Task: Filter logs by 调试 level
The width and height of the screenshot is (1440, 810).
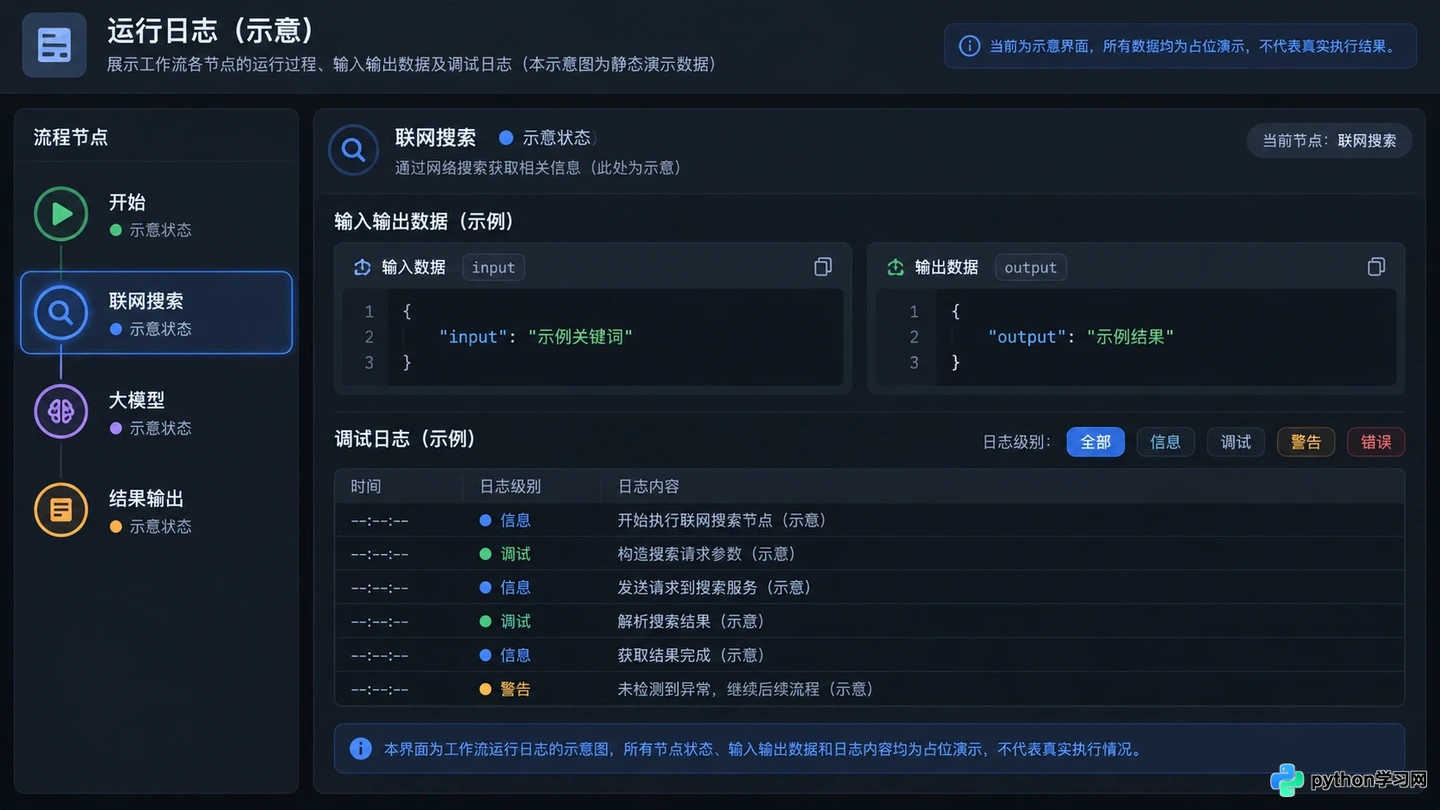Action: (x=1236, y=442)
